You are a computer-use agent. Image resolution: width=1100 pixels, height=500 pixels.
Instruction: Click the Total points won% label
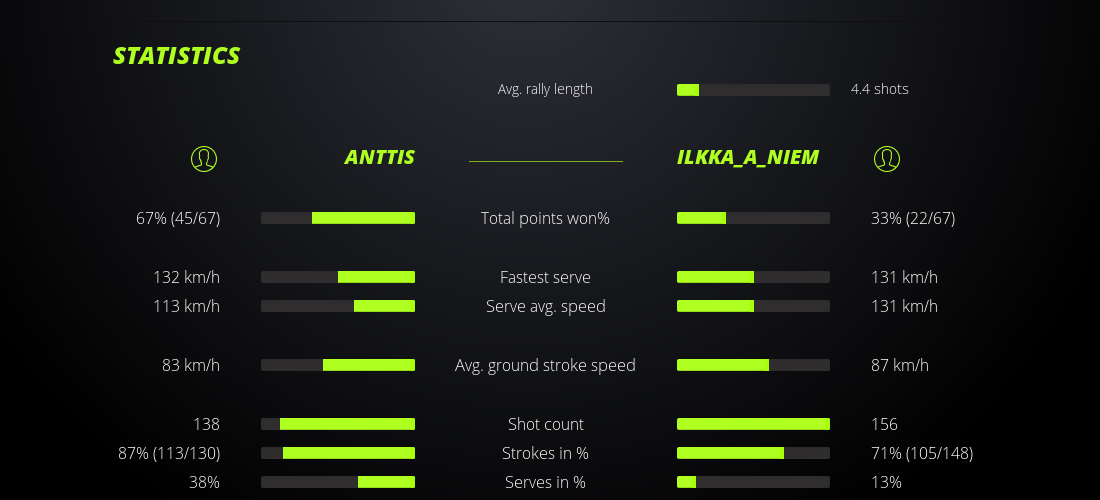tap(545, 218)
